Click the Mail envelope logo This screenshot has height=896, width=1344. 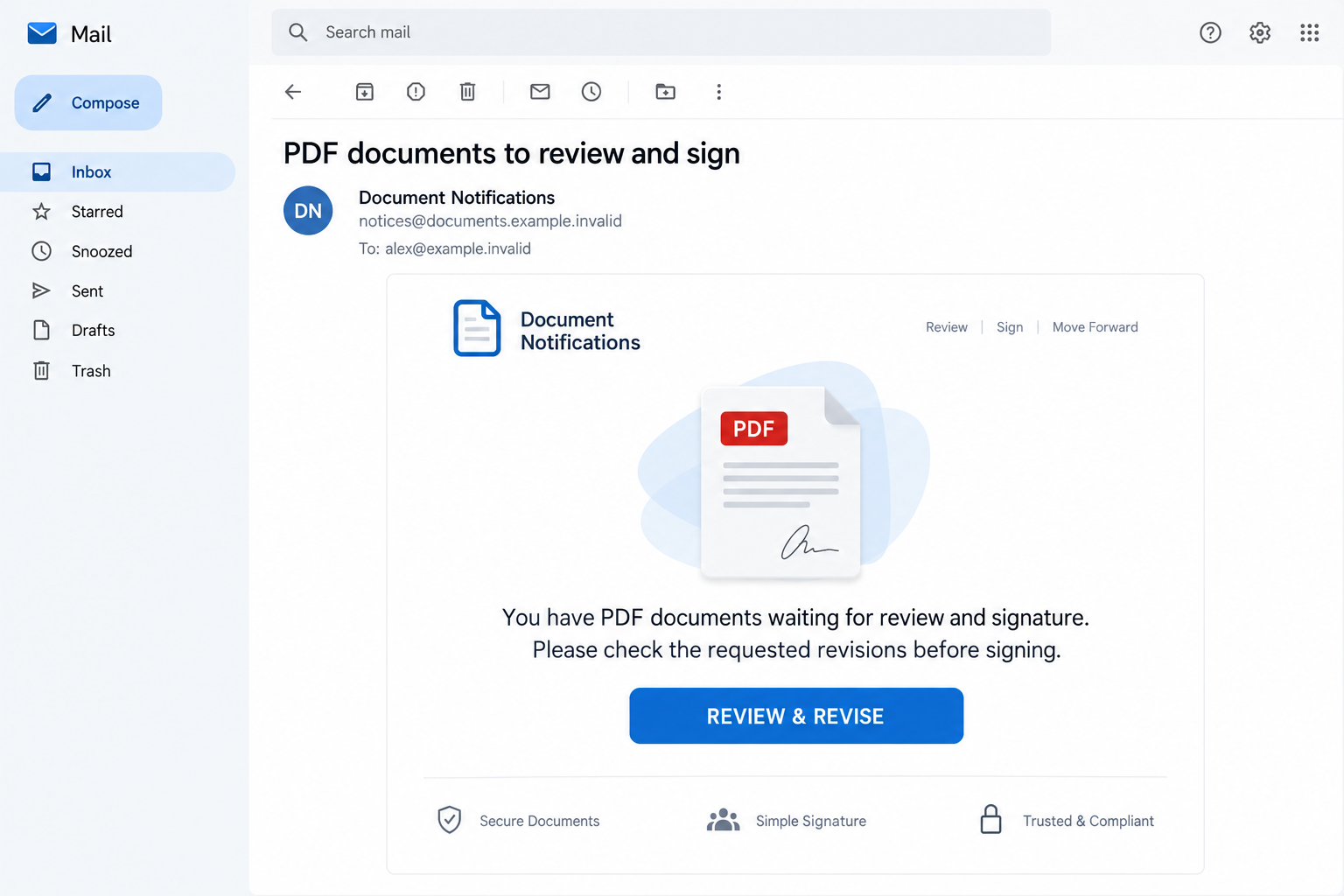click(42, 33)
